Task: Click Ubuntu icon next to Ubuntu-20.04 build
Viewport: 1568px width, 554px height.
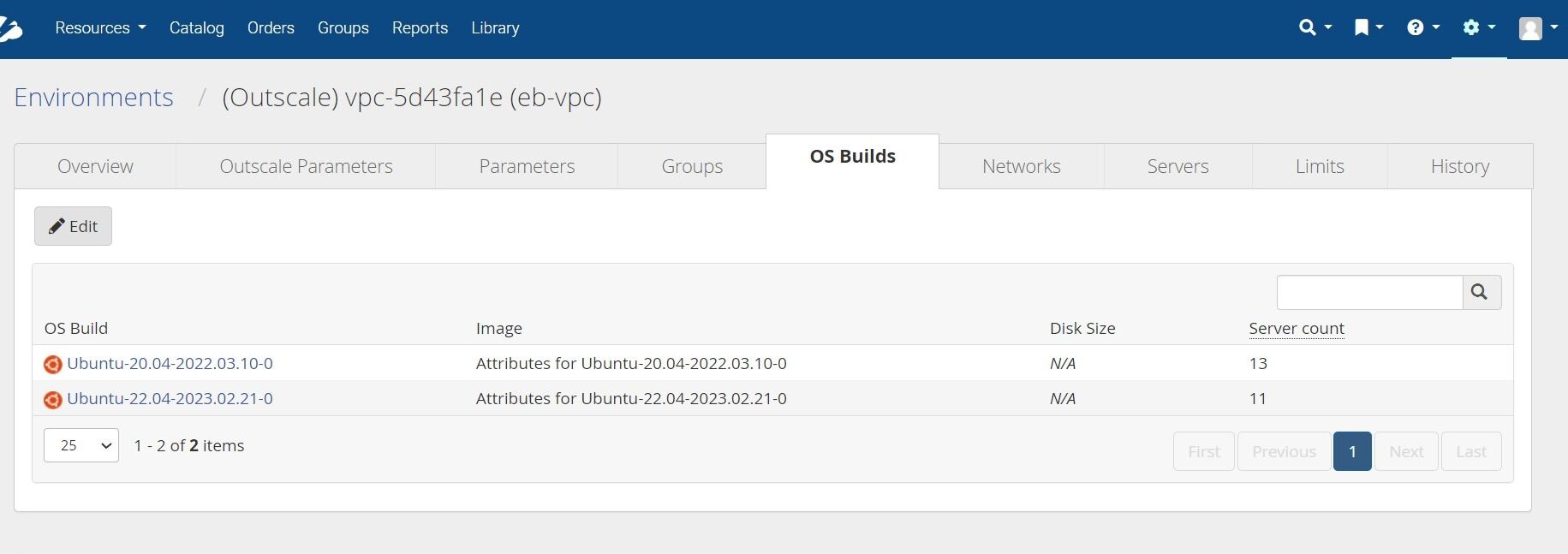Action: pos(52,365)
